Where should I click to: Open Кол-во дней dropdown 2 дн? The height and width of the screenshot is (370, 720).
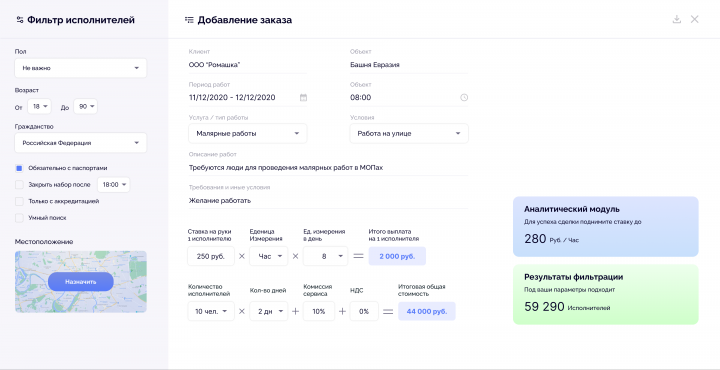tap(269, 311)
